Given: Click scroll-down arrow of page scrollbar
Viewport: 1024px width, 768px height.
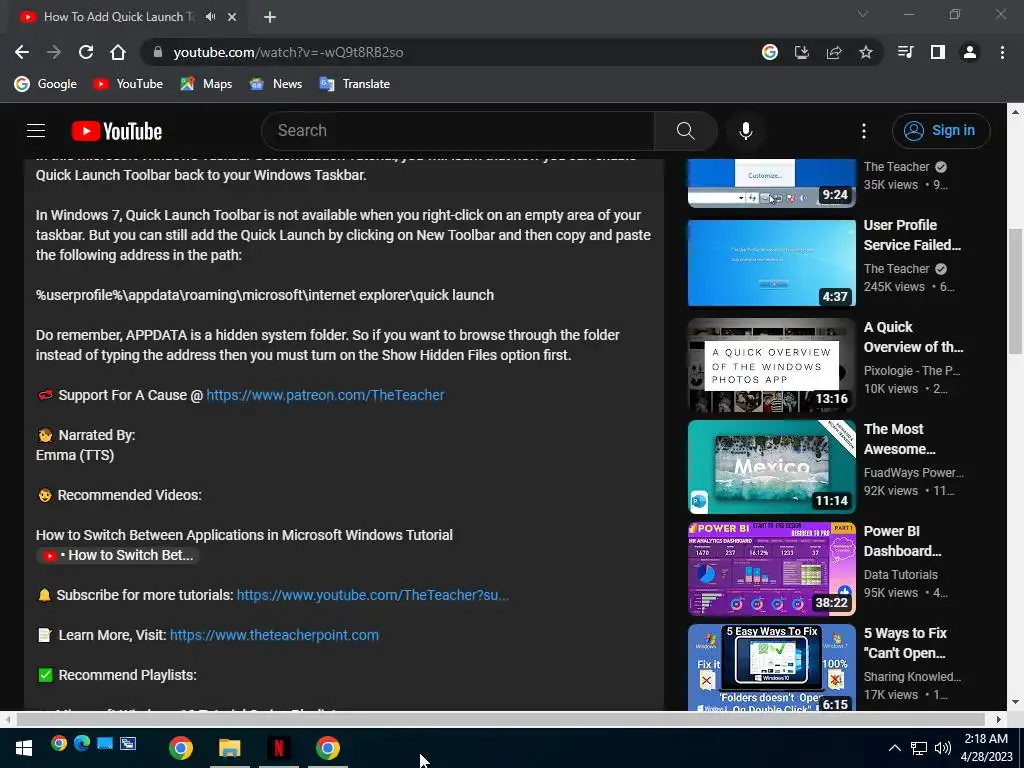Looking at the screenshot, I should pyautogui.click(x=1015, y=703).
